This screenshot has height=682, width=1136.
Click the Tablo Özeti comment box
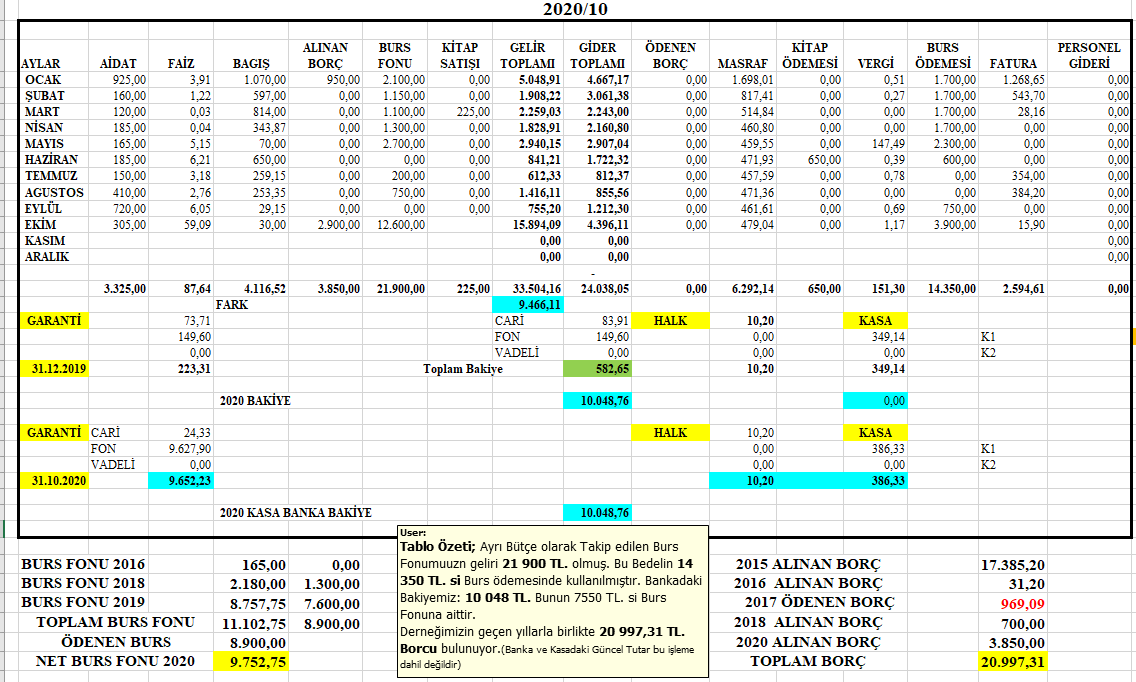tap(553, 602)
